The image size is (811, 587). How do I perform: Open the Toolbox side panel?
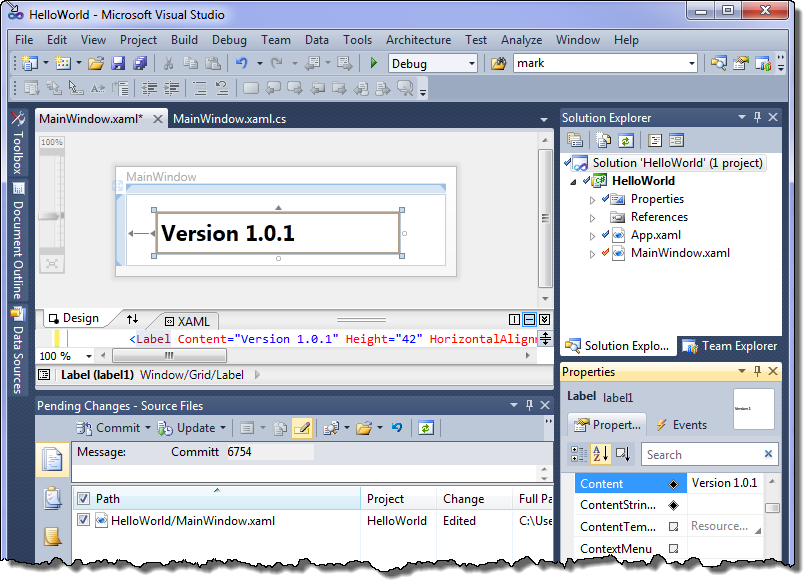click(x=18, y=143)
